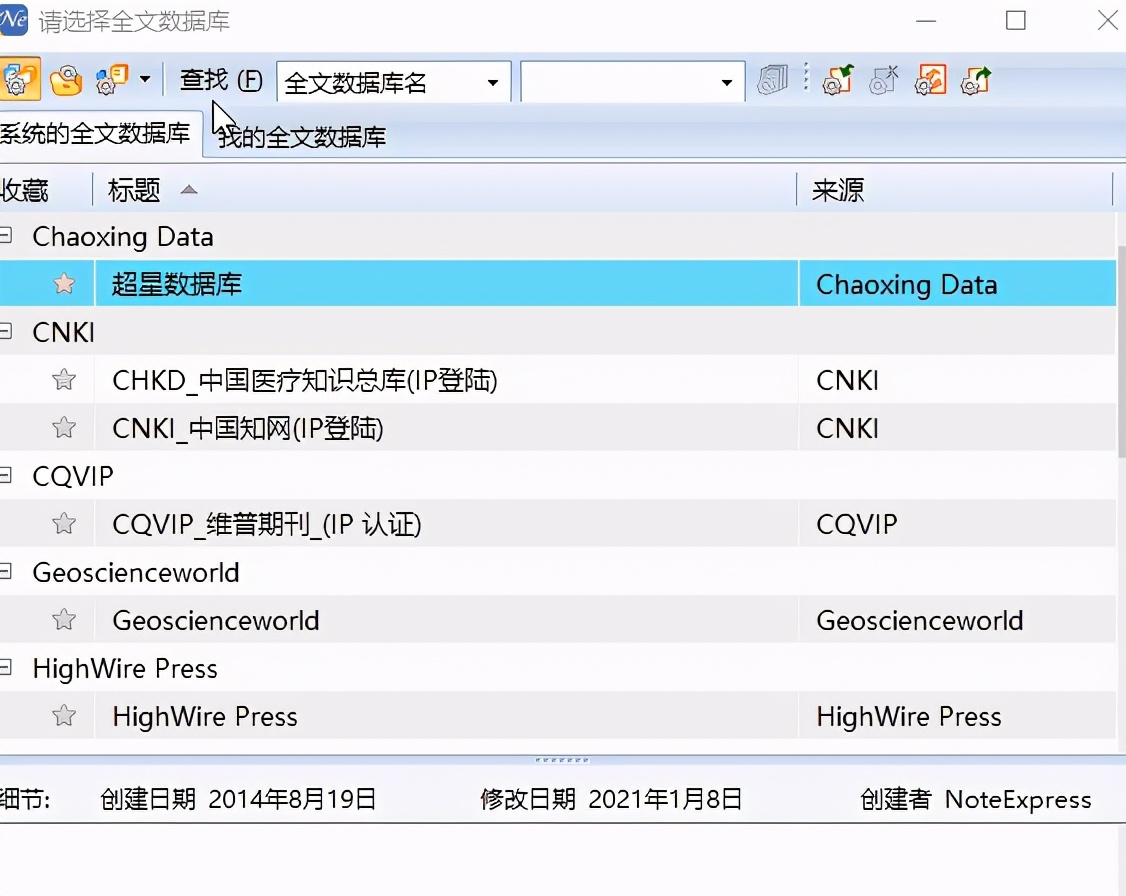Image resolution: width=1126 pixels, height=896 pixels.
Task: Click the third toolbar icon with gear and note
Action: coord(112,80)
